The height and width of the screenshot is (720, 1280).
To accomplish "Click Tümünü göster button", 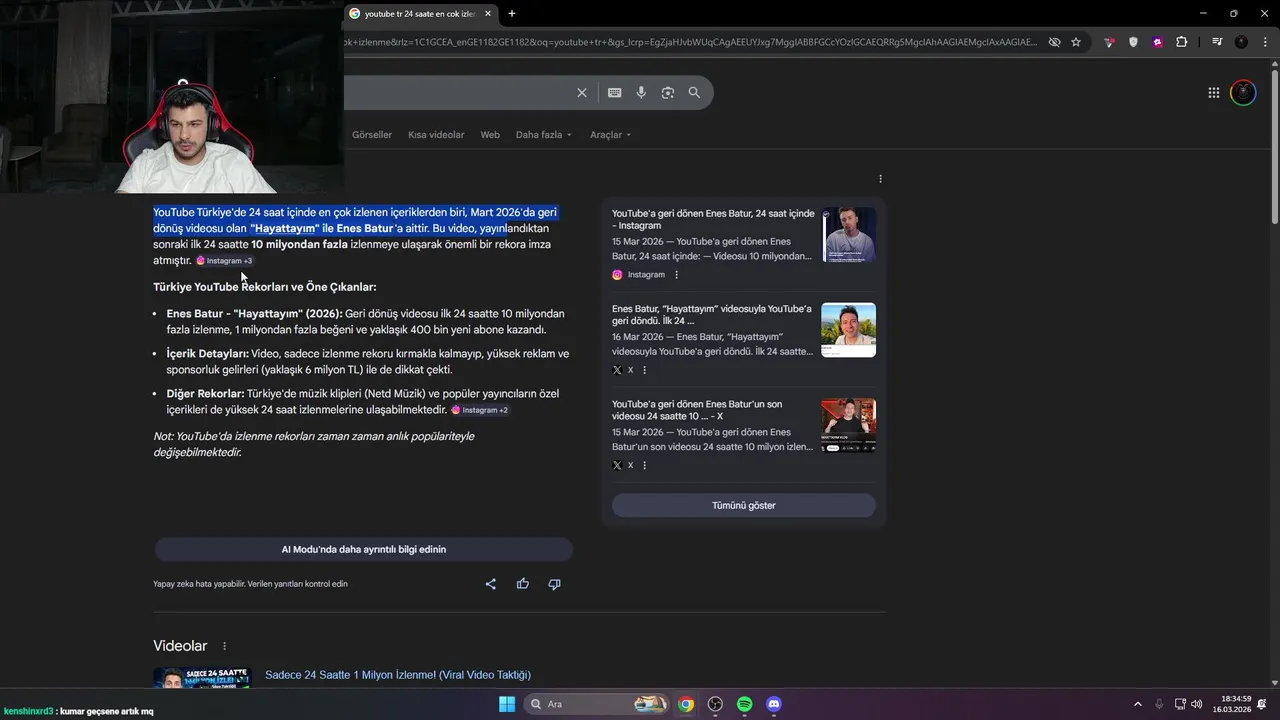I will (744, 505).
